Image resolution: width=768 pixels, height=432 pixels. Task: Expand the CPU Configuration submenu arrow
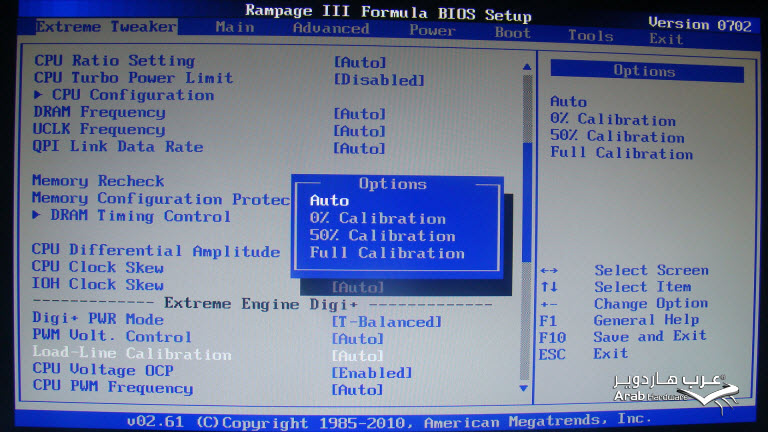[38, 95]
